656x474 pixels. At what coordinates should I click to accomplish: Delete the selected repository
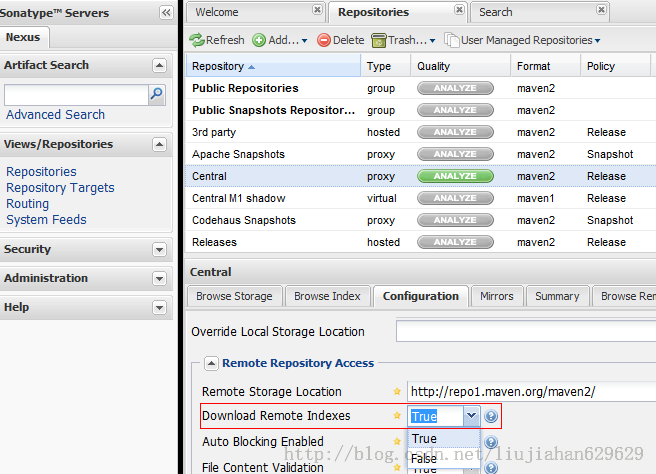tap(341, 40)
